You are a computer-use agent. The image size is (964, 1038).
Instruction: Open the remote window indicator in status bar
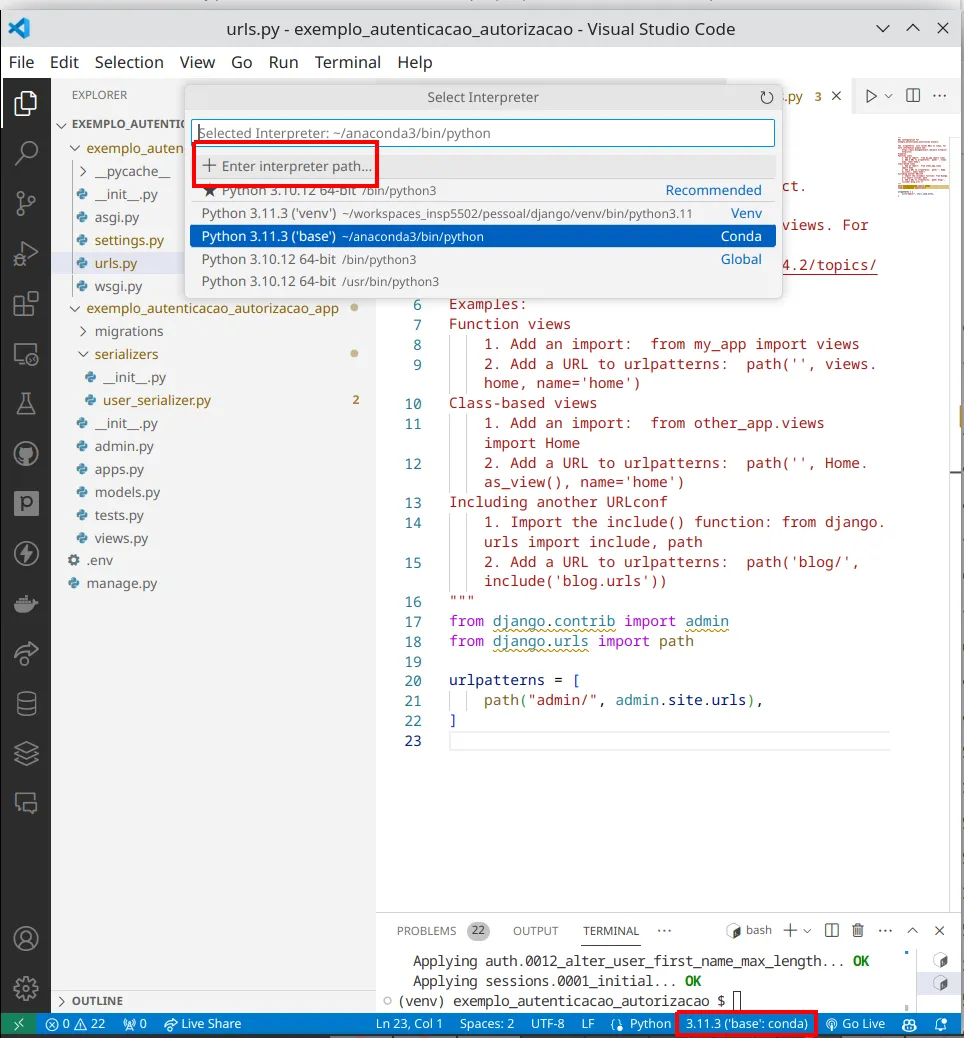[x=19, y=1024]
